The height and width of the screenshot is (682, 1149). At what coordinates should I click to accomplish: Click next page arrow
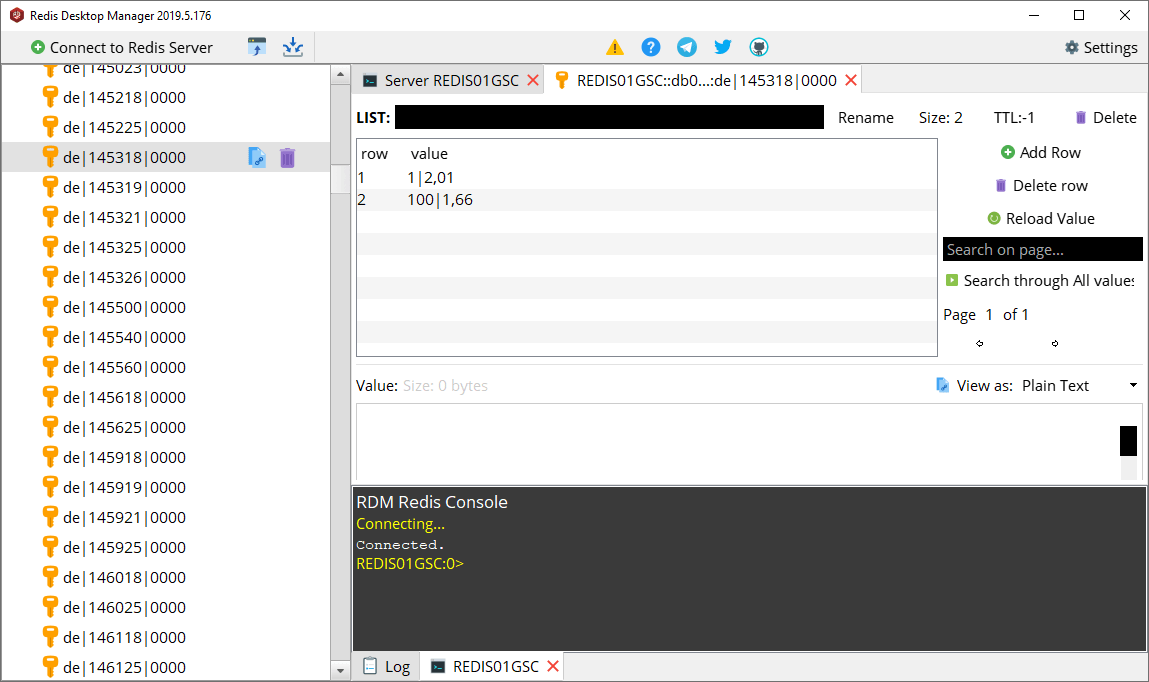click(x=1054, y=344)
